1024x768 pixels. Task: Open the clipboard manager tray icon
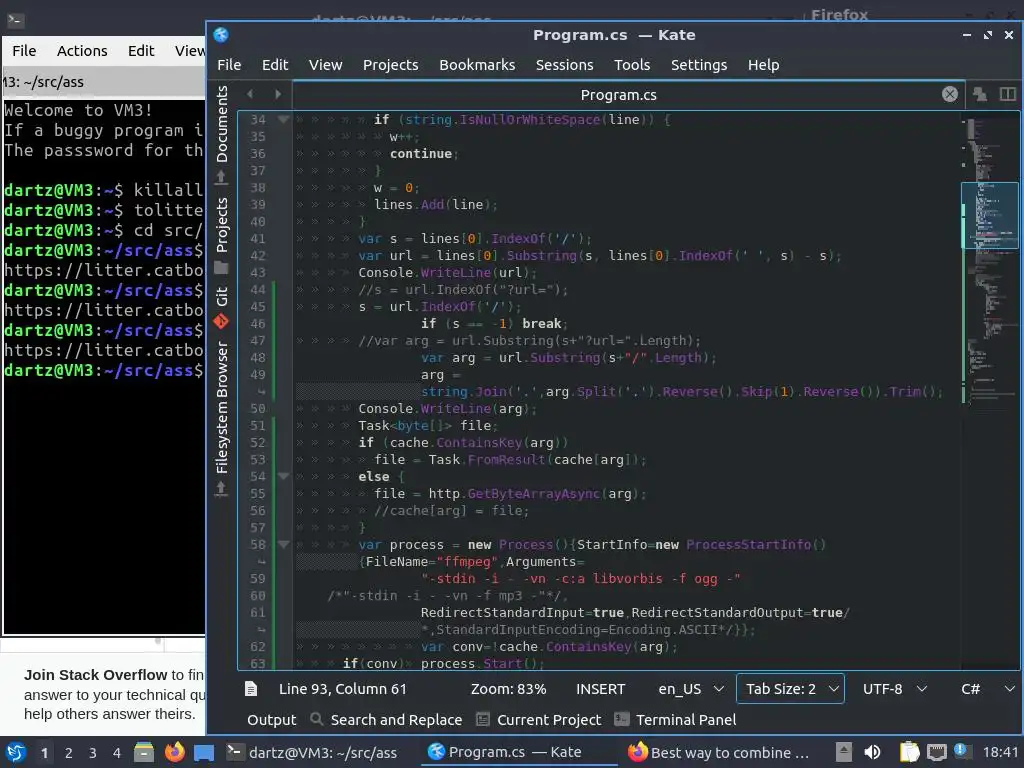(x=910, y=752)
